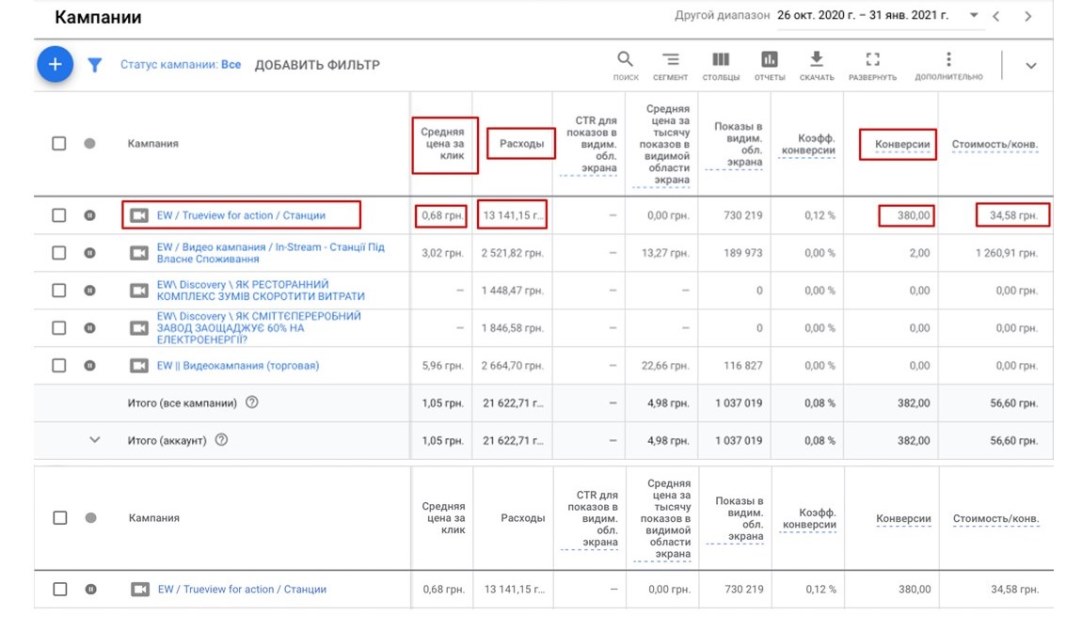Sort by the Расходы column in the top table header
The image size is (1082, 631).
(x=522, y=144)
